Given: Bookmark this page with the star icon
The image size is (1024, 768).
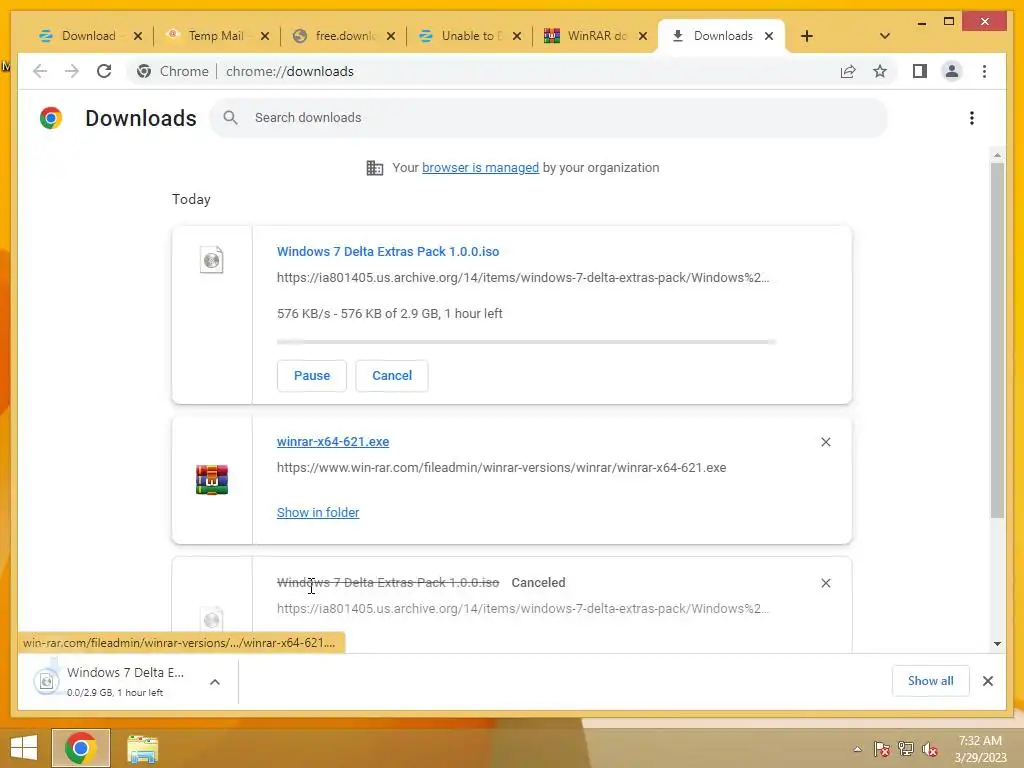Looking at the screenshot, I should pos(880,71).
